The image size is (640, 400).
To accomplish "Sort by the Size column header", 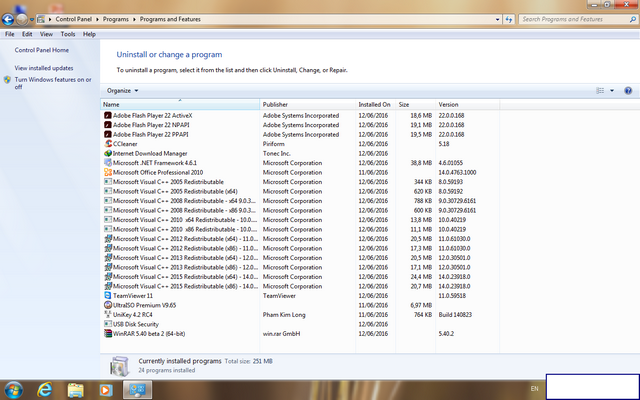I will pyautogui.click(x=415, y=104).
